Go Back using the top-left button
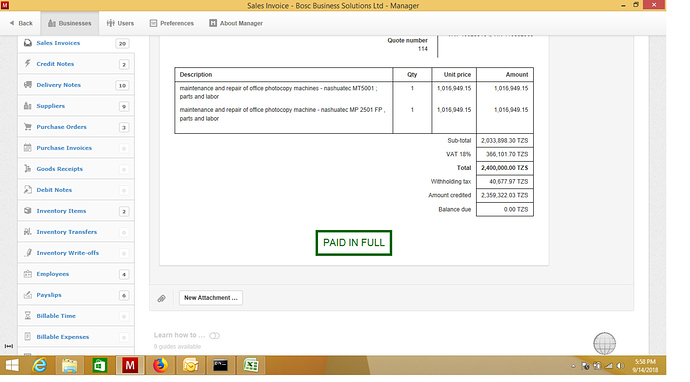 coord(21,23)
